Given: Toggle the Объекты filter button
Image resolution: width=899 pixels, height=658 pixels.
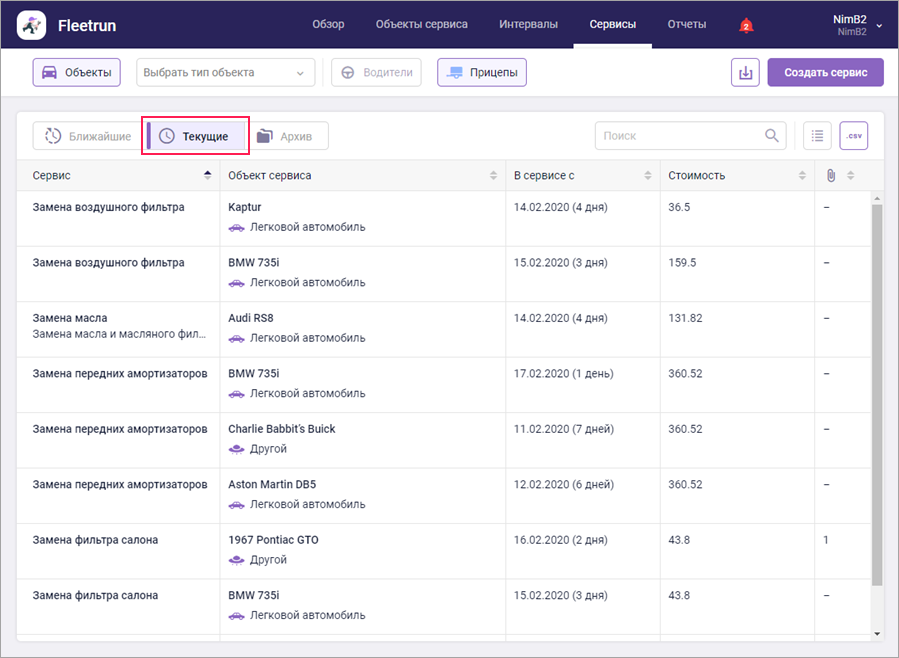Looking at the screenshot, I should pyautogui.click(x=77, y=73).
